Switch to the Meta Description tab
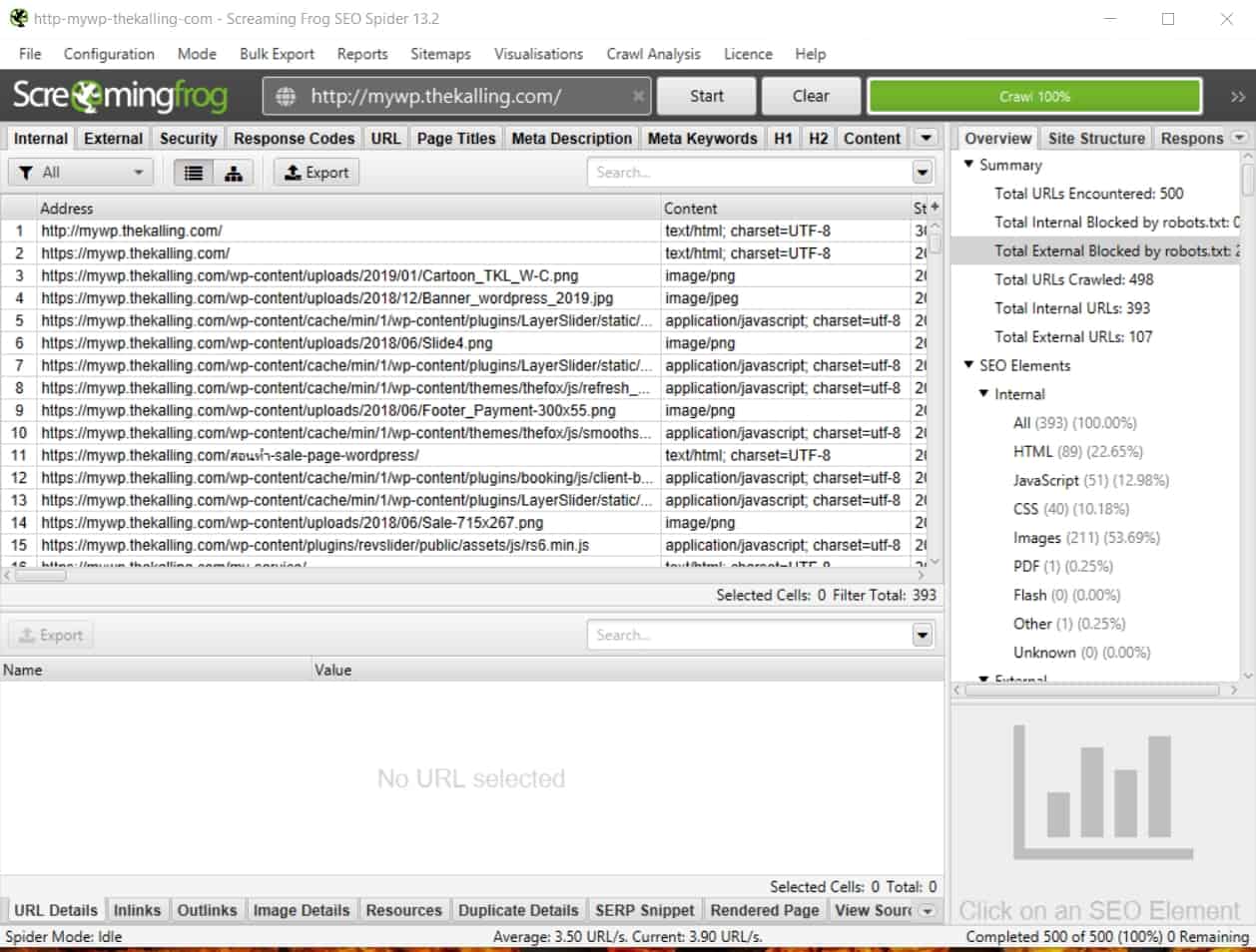 click(571, 138)
